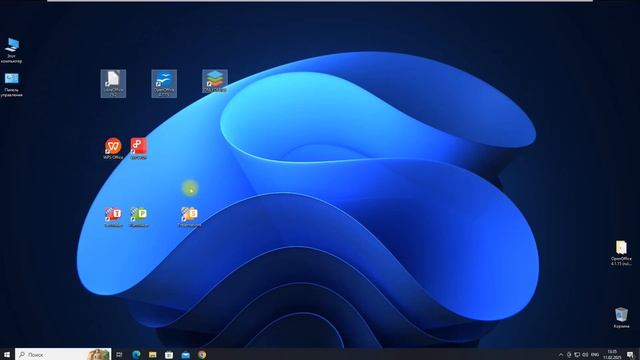Select the Recycle Bin icon
The width and height of the screenshot is (640, 360).
[621, 318]
